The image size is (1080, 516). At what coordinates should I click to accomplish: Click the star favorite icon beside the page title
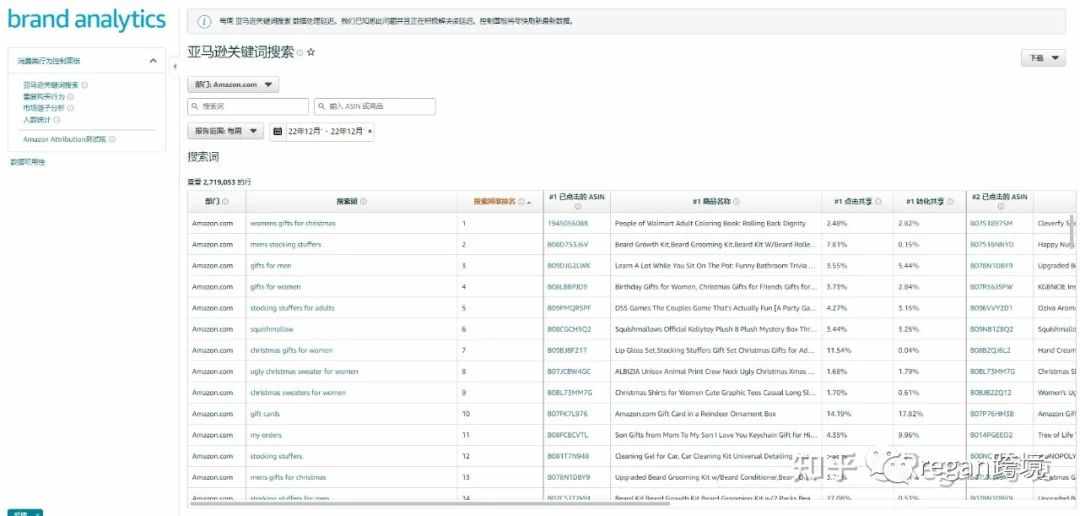click(x=311, y=52)
